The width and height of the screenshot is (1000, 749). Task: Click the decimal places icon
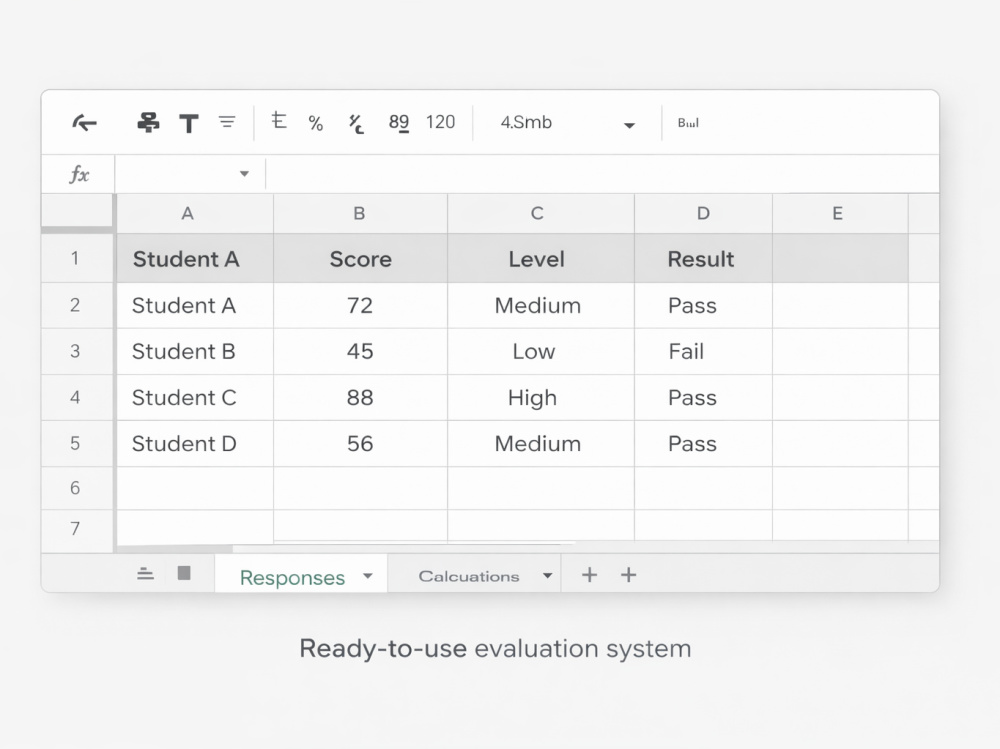[356, 124]
